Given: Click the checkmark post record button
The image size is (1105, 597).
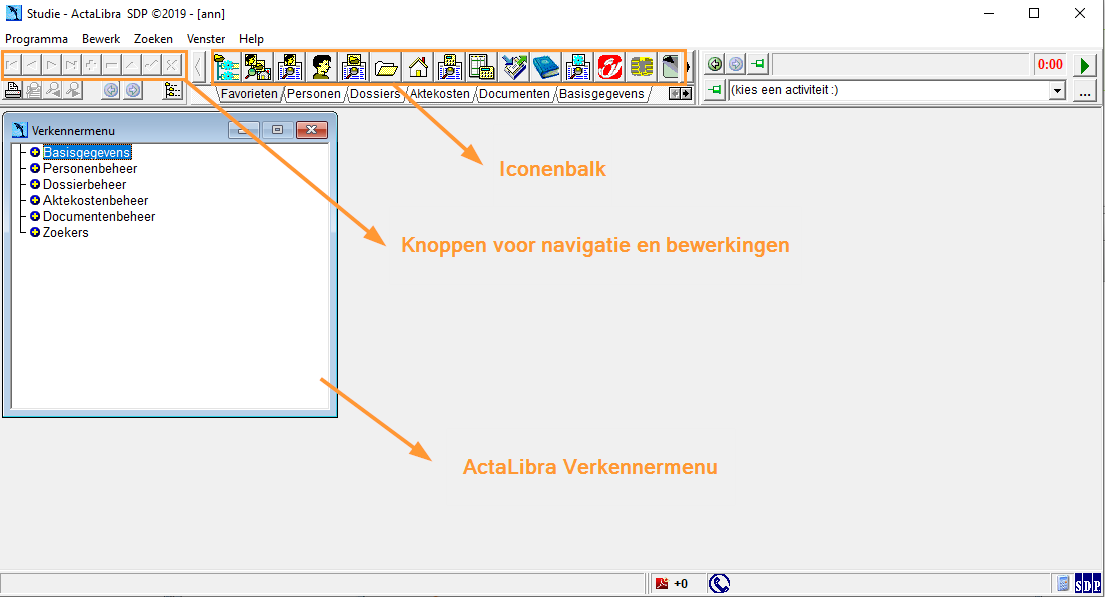Looking at the screenshot, I should (151, 65).
